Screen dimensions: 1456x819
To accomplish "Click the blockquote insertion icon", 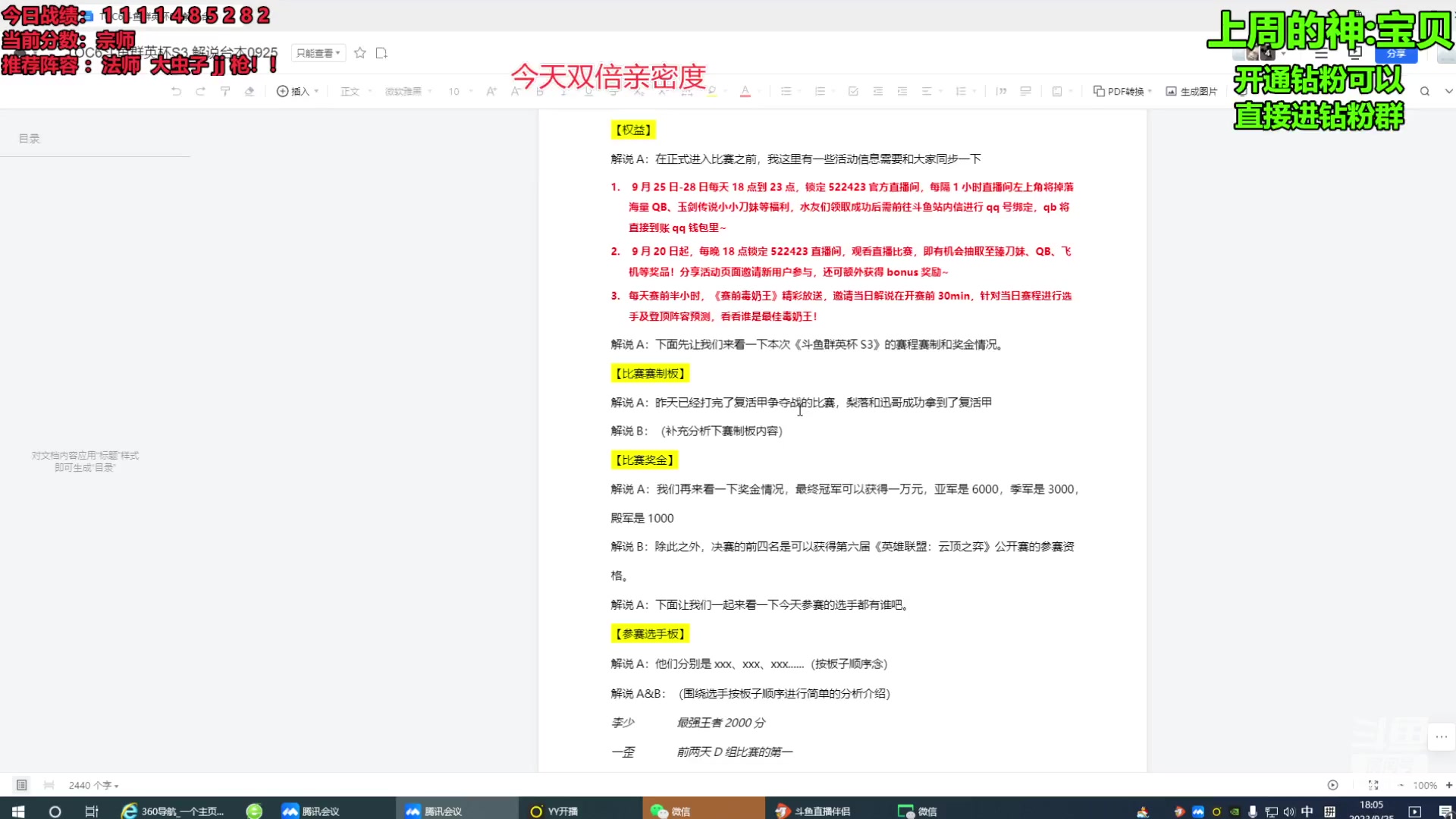I will [1003, 91].
